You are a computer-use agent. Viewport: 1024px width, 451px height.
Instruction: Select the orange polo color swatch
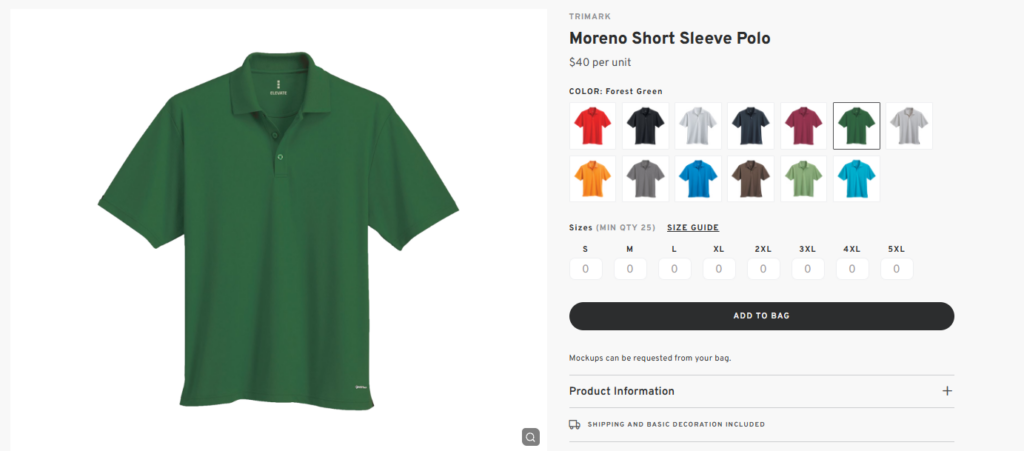tap(593, 179)
